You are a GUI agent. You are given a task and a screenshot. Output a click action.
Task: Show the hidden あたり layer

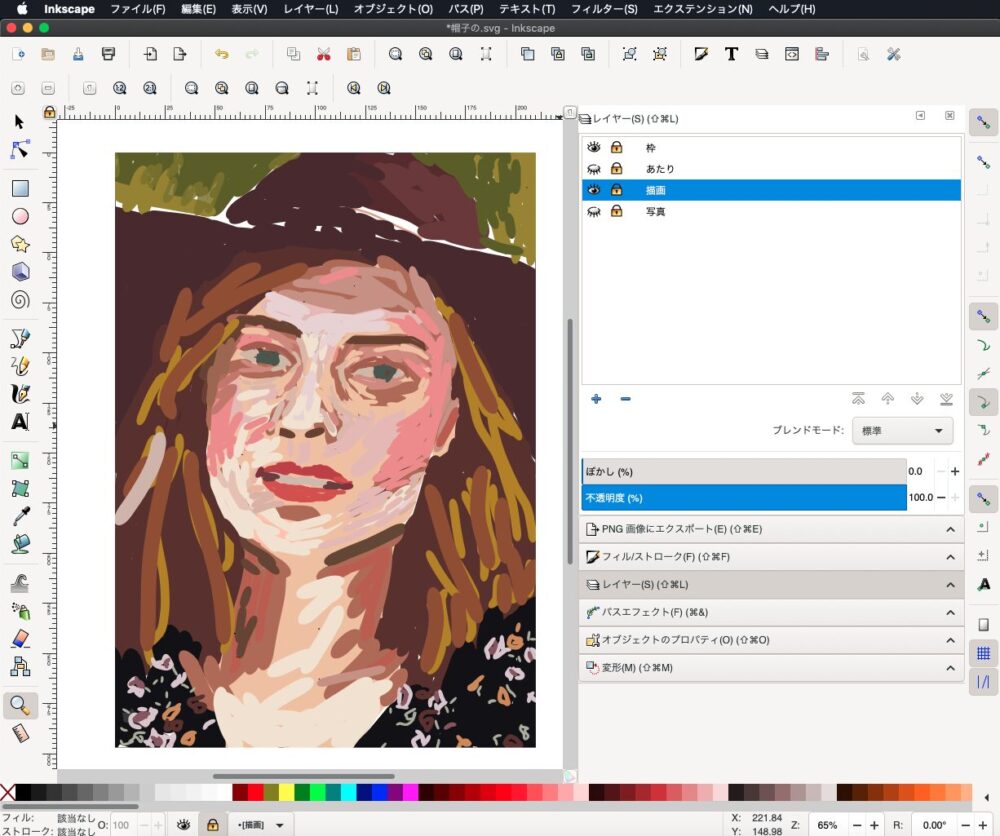pyautogui.click(x=594, y=169)
